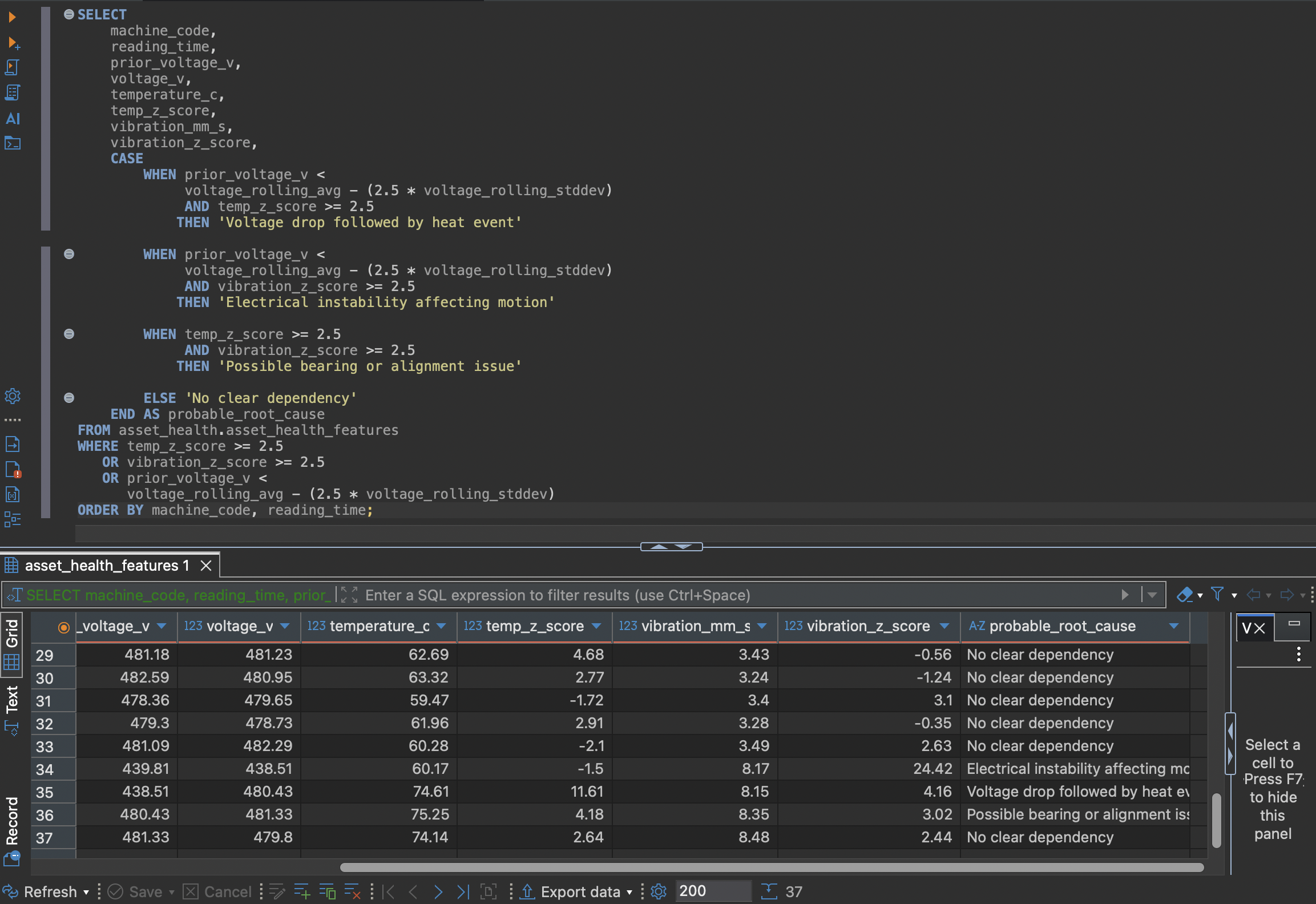The image size is (1316, 904).
Task: Toggle the Grid view mode
Action: point(11,644)
